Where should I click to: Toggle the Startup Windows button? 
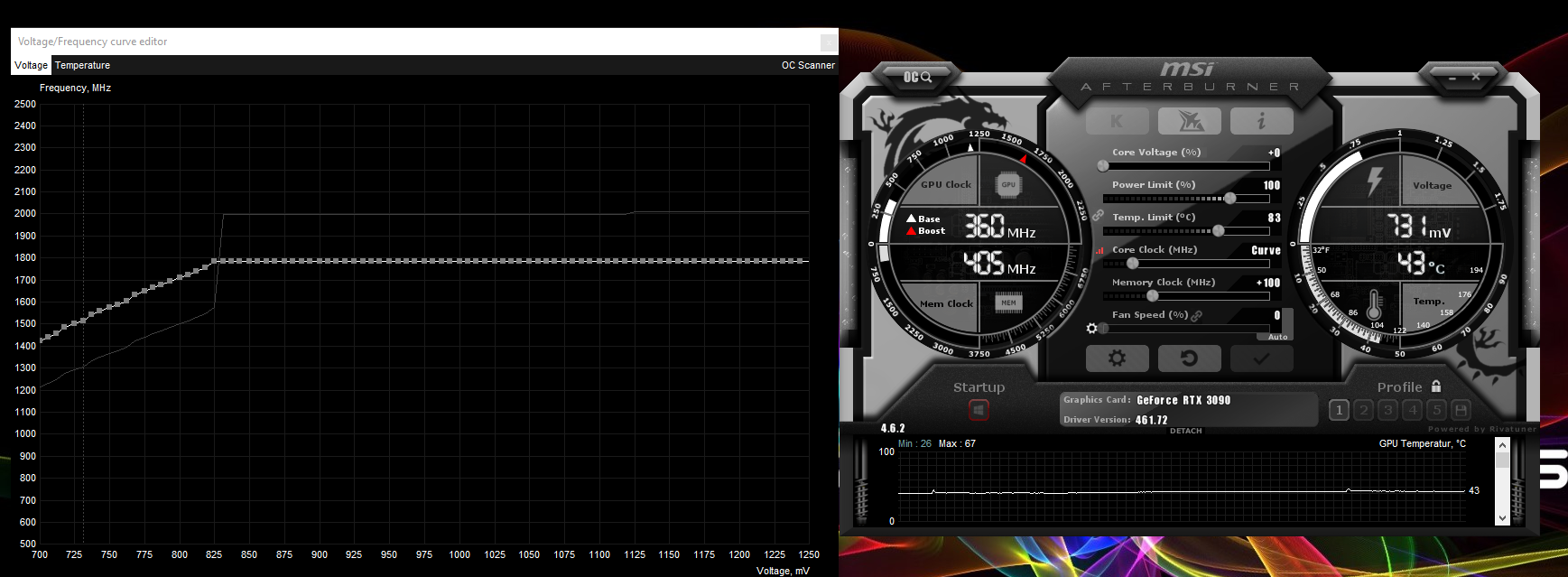[979, 411]
